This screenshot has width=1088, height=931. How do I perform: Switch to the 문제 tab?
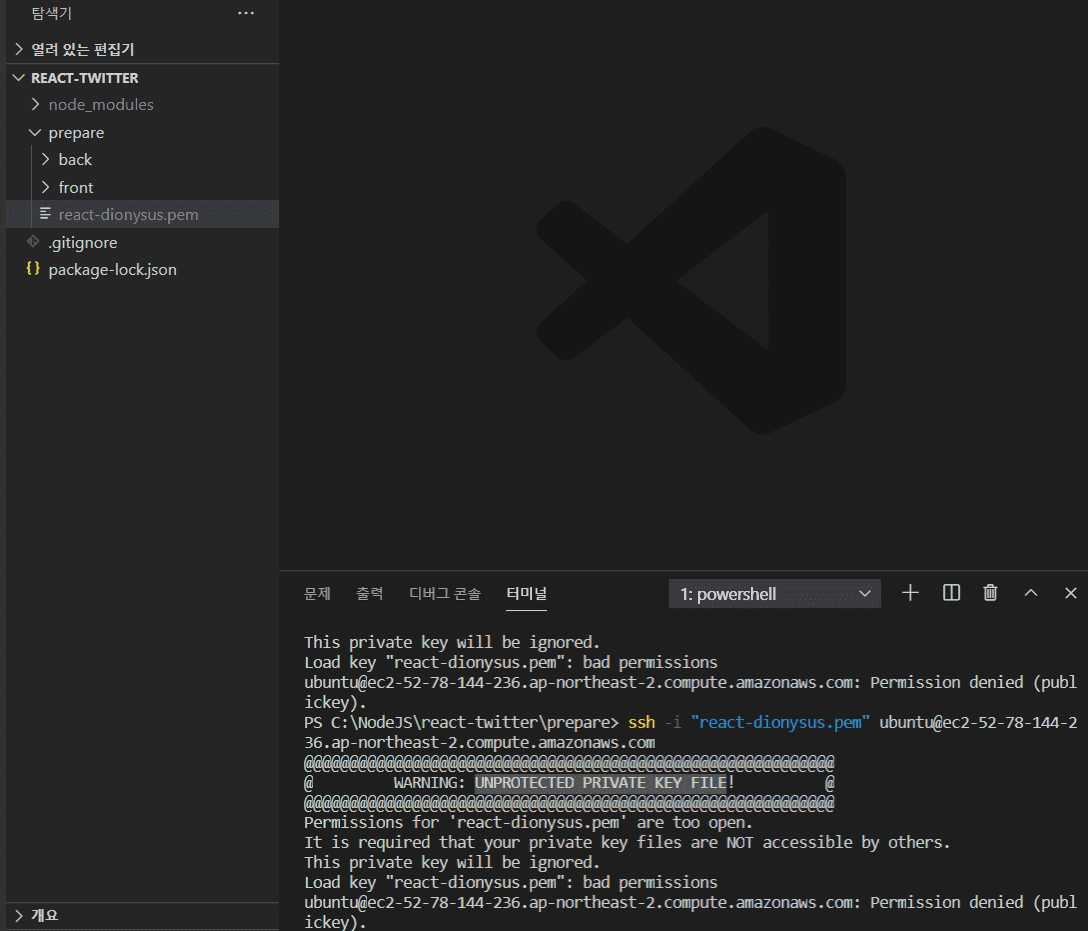[317, 594]
